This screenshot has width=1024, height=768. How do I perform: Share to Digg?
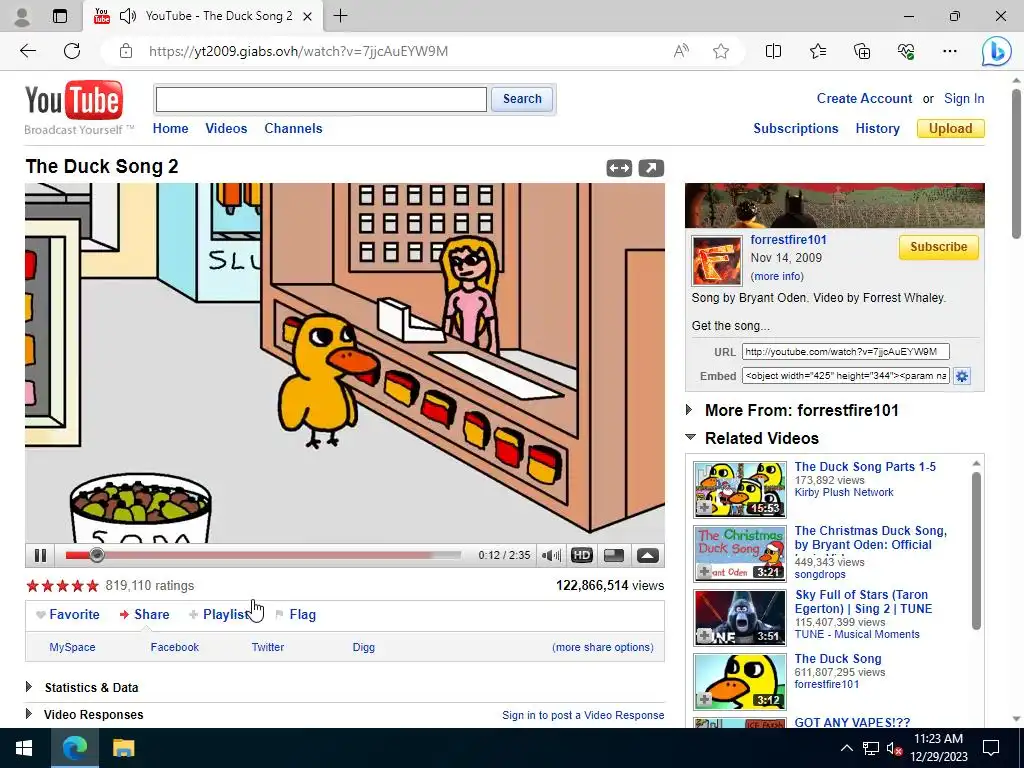tap(364, 647)
